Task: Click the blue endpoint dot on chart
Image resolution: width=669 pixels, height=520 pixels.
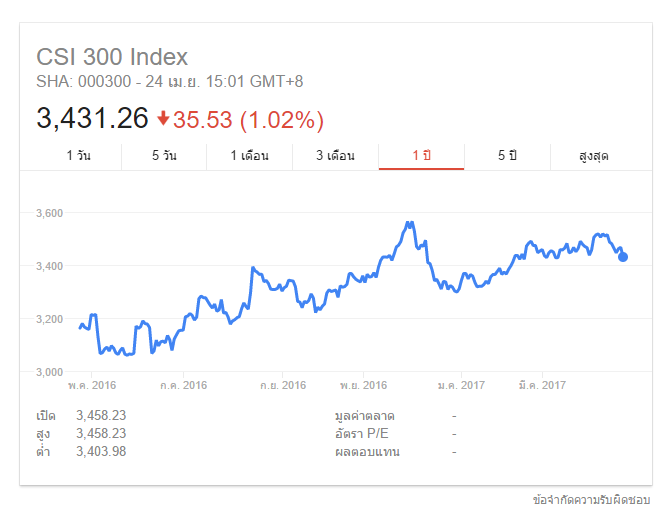Action: tap(623, 257)
